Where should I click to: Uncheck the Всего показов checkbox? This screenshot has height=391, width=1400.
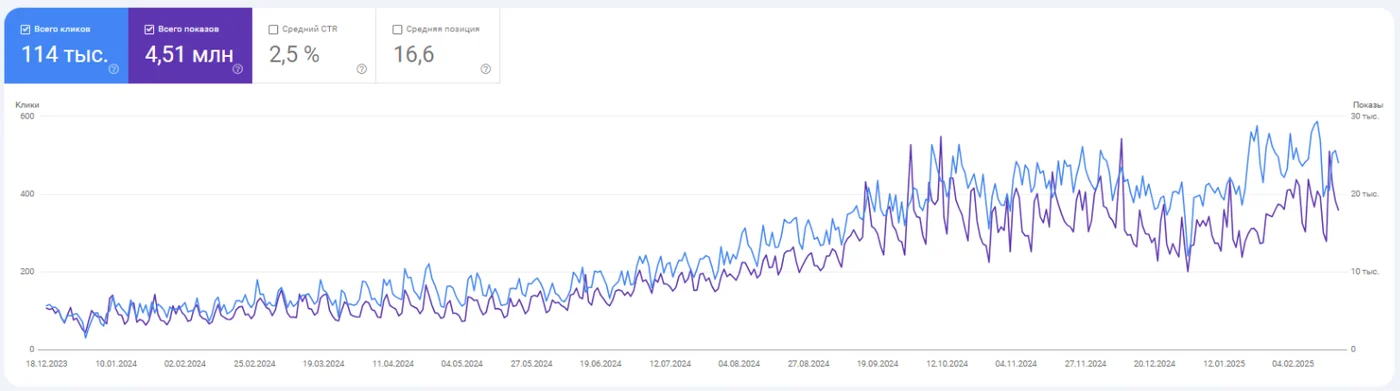(149, 29)
